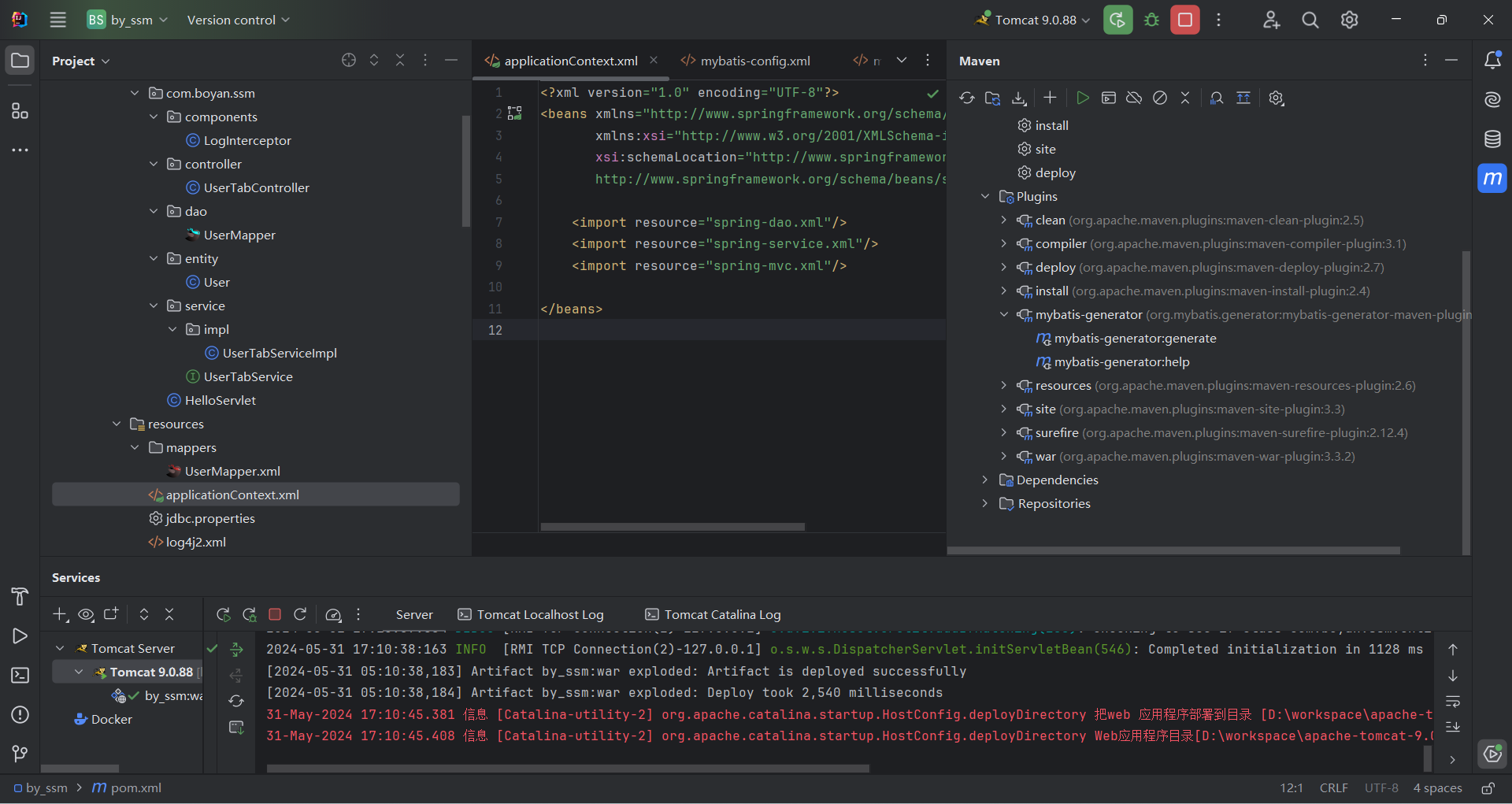Open the Terminal tool window icon
This screenshot has width=1512, height=804.
(20, 676)
